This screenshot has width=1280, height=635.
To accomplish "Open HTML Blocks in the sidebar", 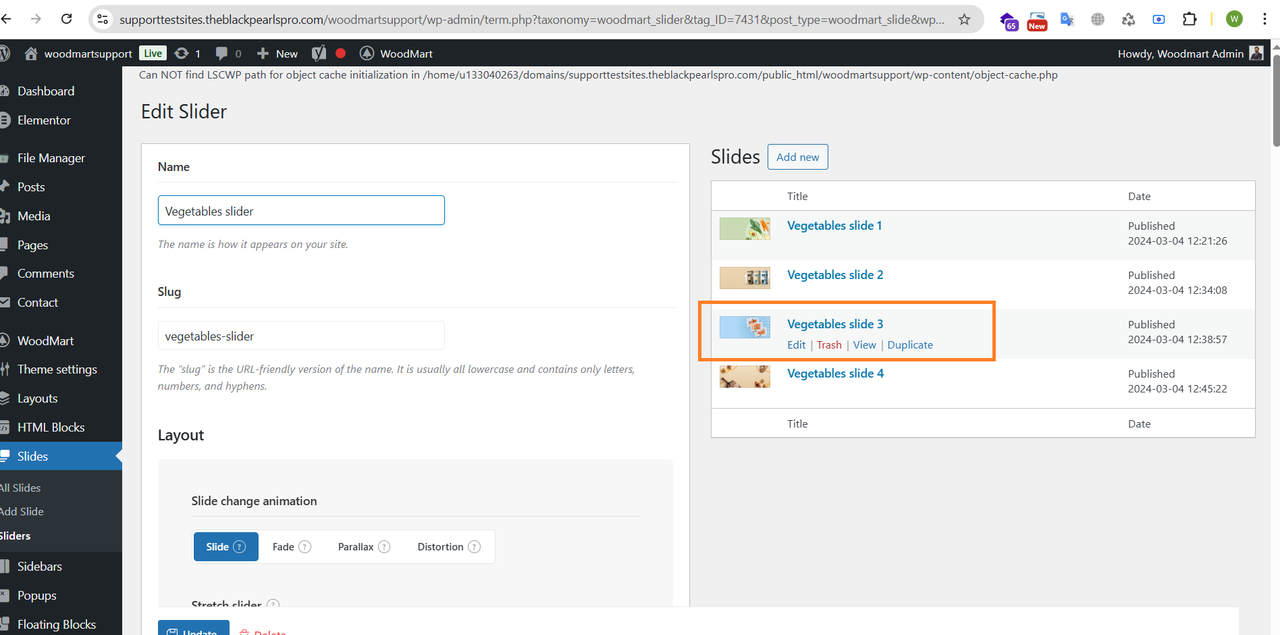I will pos(51,427).
